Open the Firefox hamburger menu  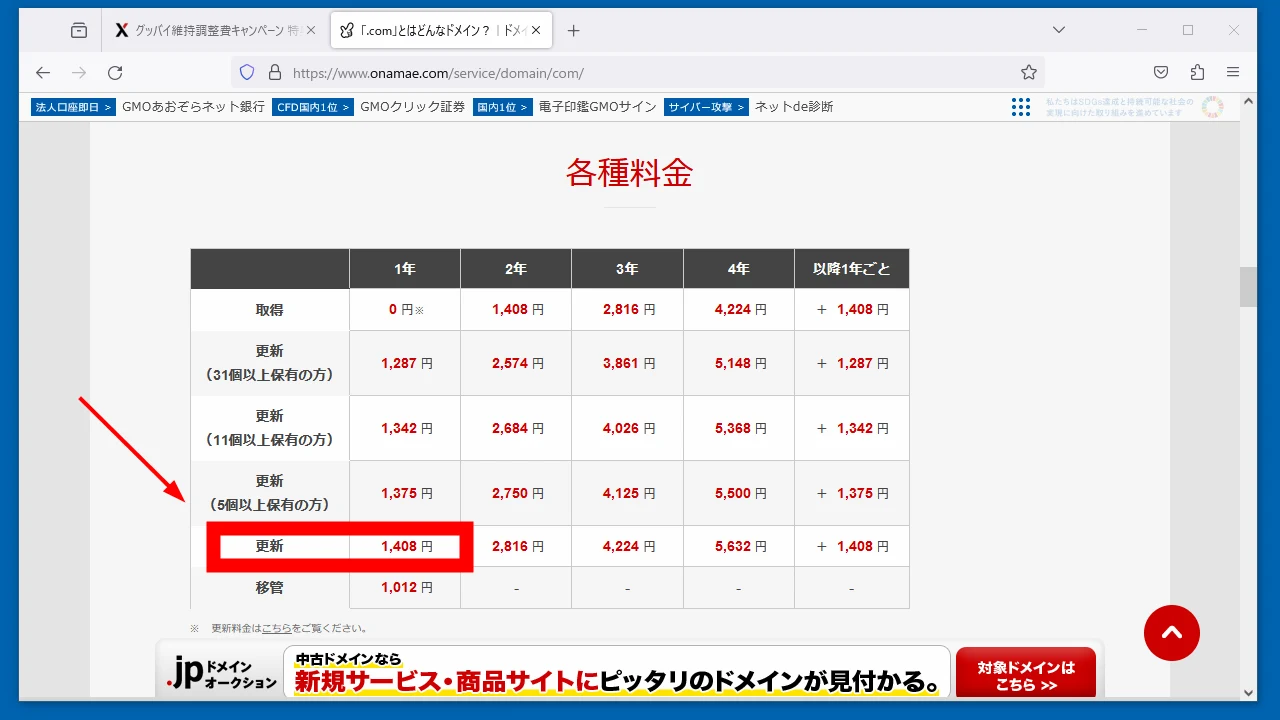click(x=1233, y=72)
